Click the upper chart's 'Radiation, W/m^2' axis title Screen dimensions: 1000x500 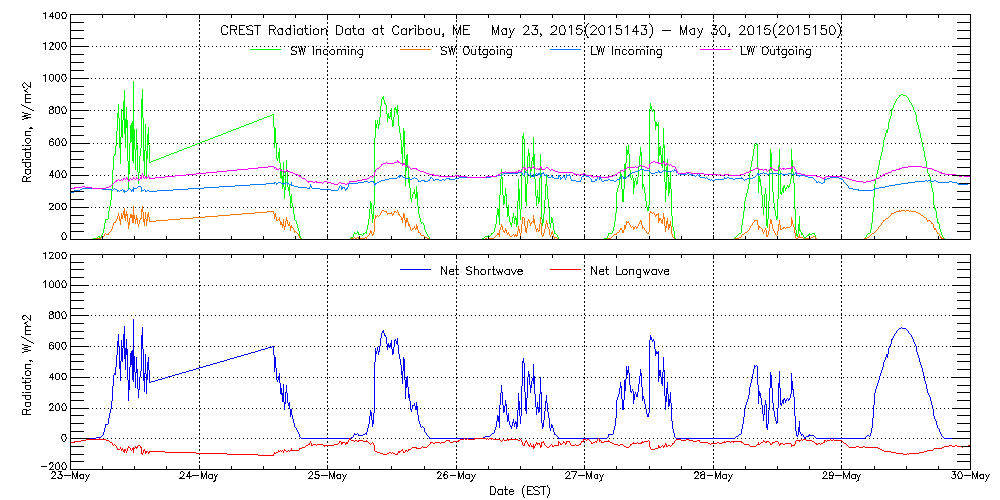click(x=28, y=127)
